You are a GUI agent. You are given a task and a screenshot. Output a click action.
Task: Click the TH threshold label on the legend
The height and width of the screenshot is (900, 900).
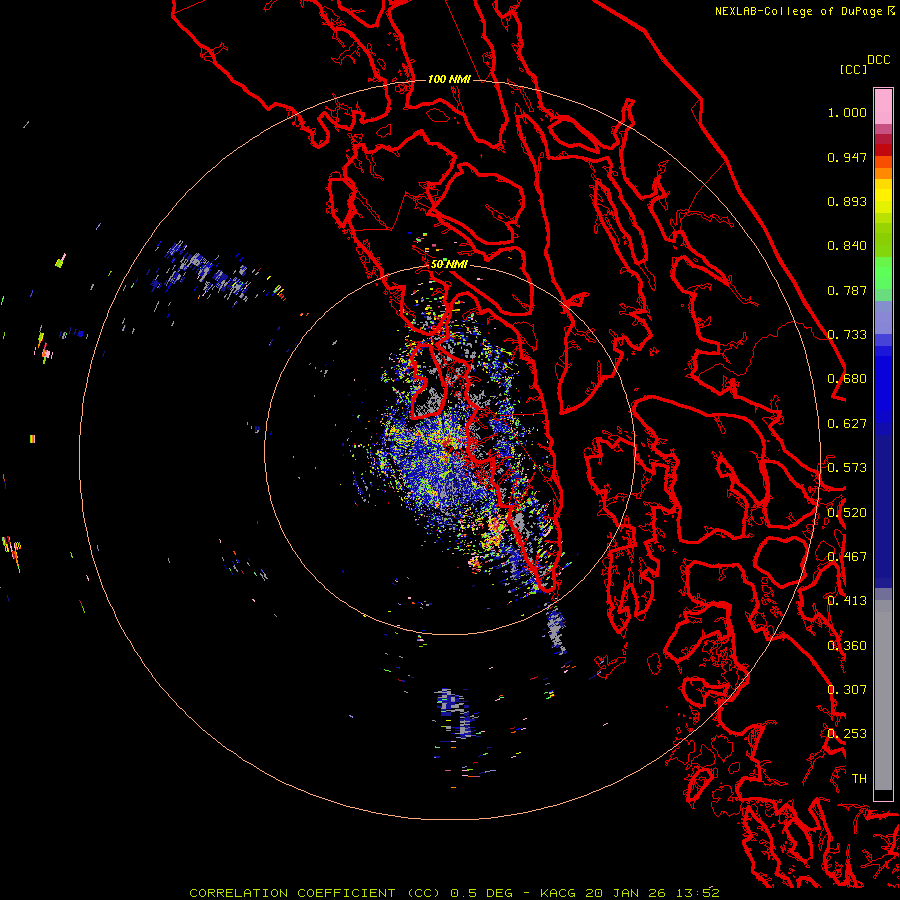(x=859, y=779)
